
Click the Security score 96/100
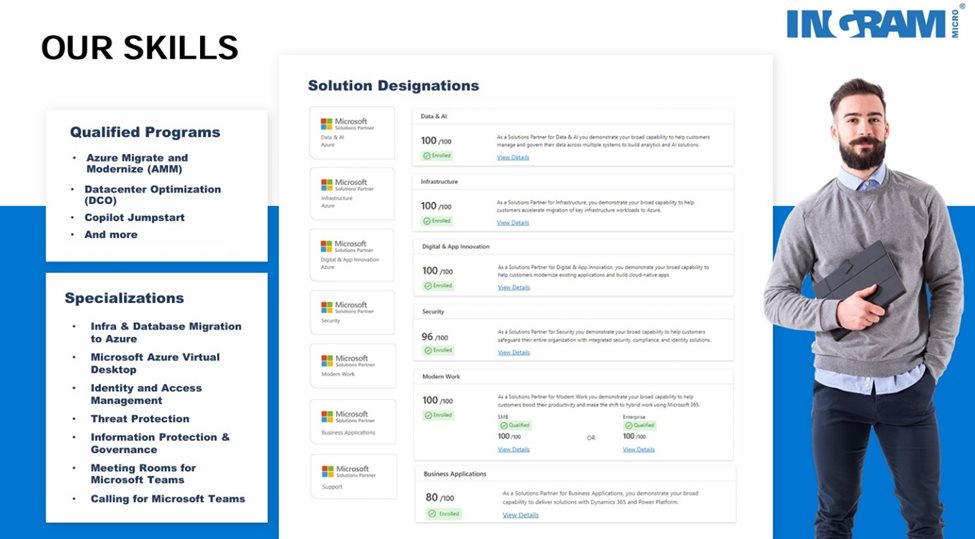(435, 337)
